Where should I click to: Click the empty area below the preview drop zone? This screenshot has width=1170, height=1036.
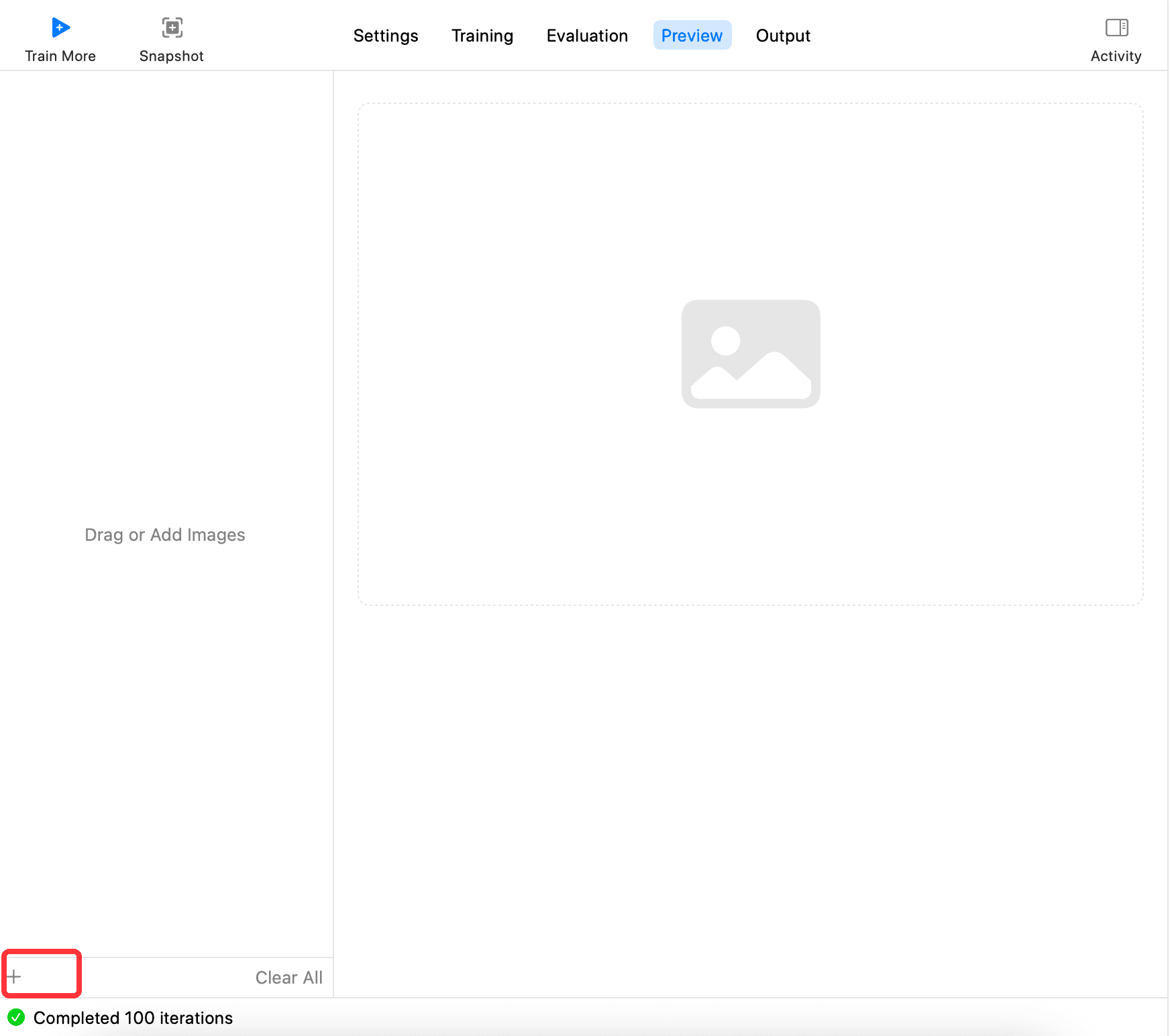click(751, 798)
